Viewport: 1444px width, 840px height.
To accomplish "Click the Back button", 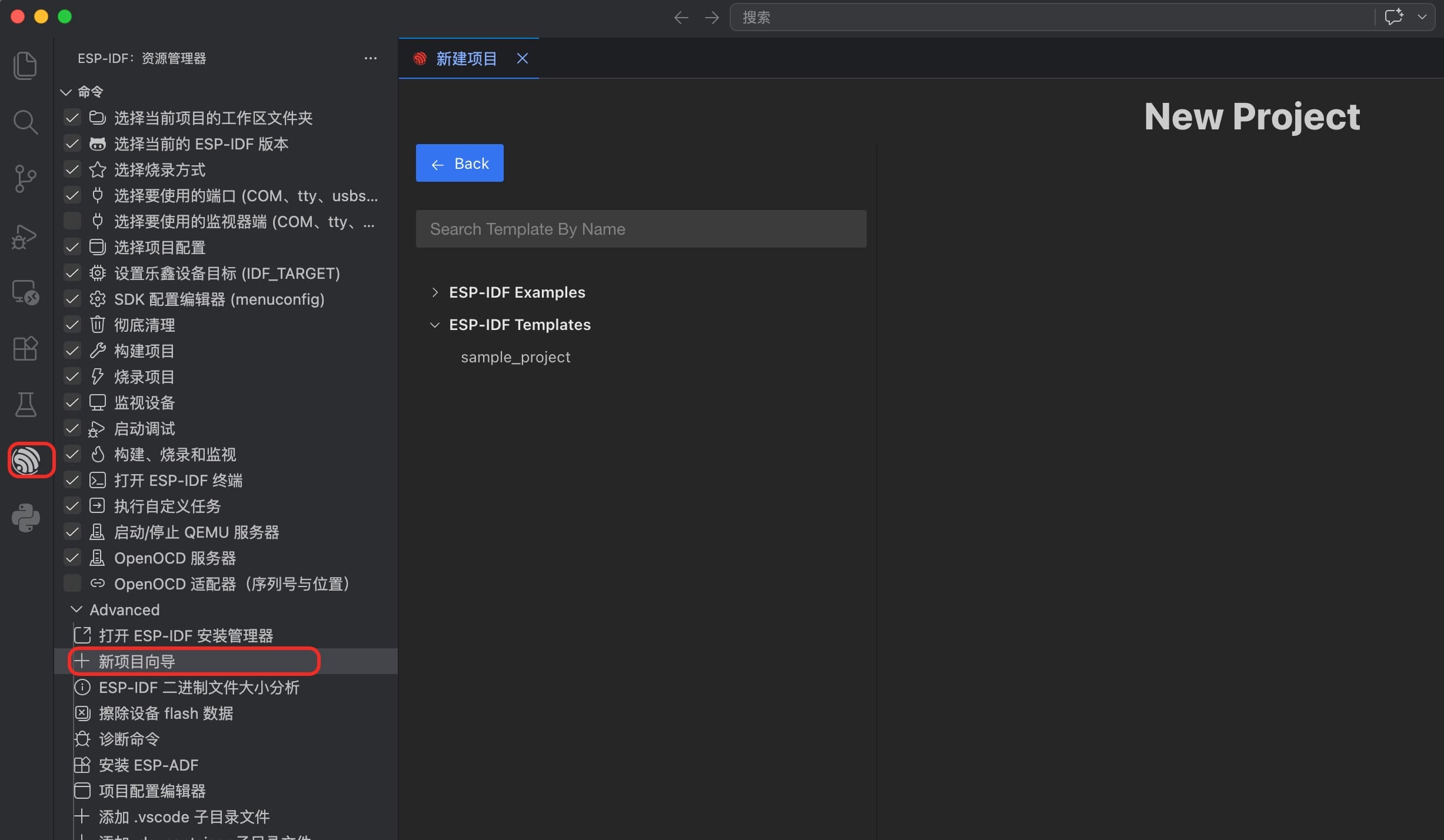I will click(x=460, y=163).
